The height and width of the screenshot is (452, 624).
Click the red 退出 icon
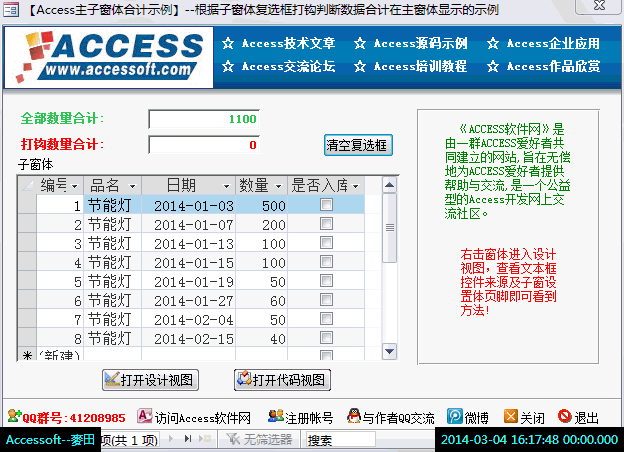tap(564, 416)
